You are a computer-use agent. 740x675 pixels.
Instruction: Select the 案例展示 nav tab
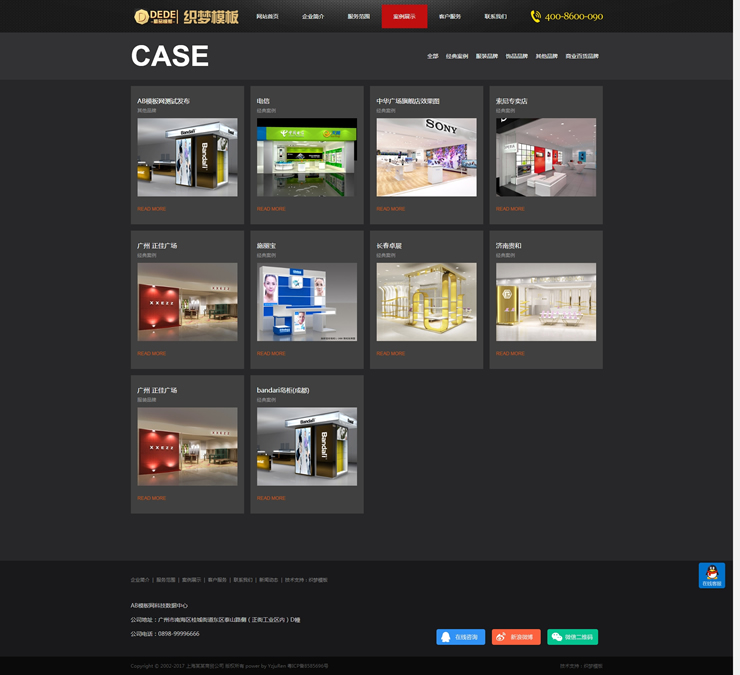pyautogui.click(x=404, y=16)
